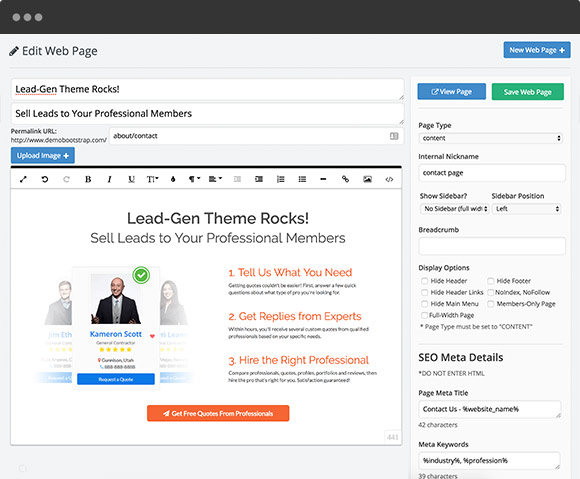Edit the page title Lead-Gen Theme Rocks! field
Viewport: 580px width, 479px height.
[207, 89]
